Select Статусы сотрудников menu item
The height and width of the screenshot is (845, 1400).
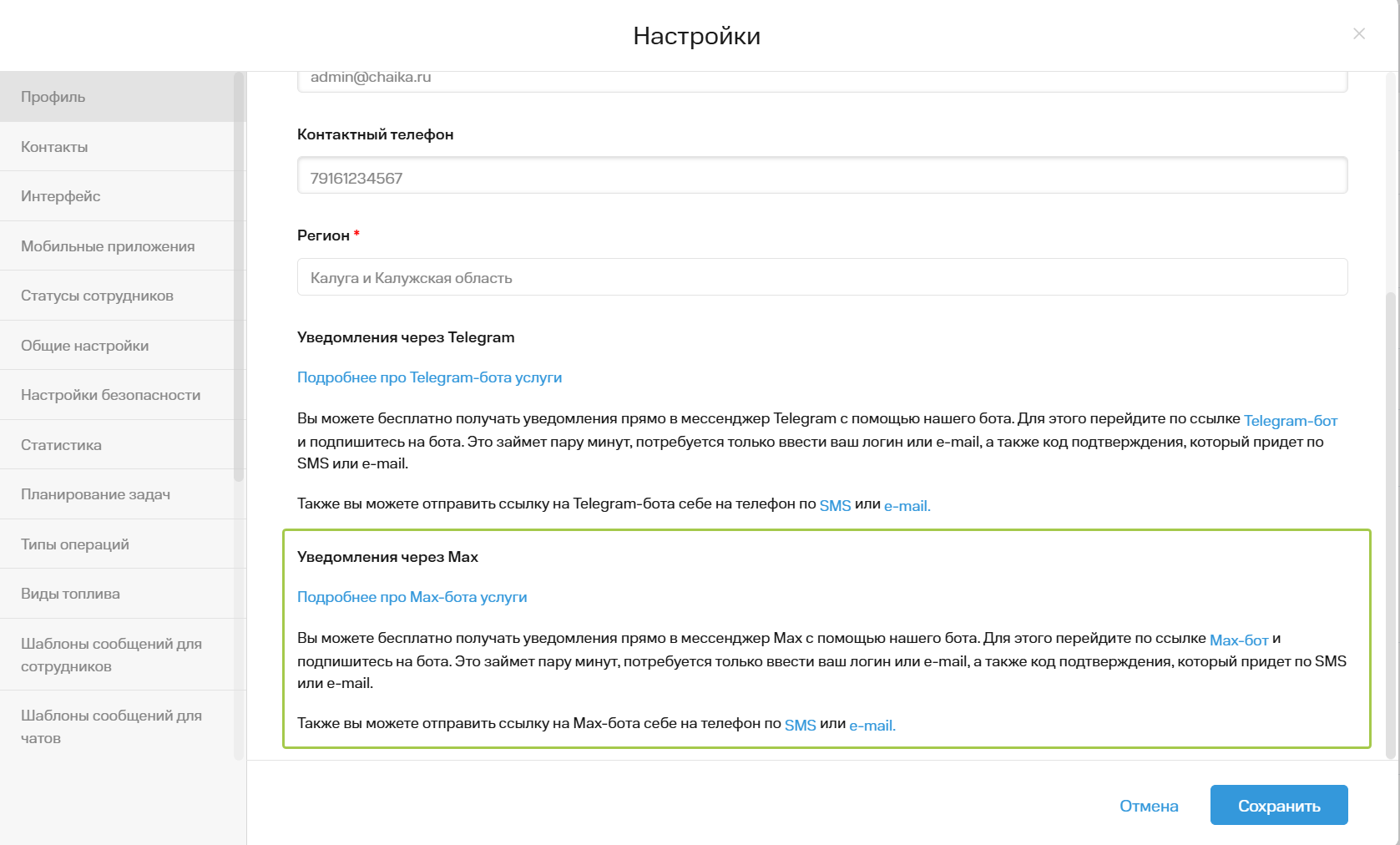(x=117, y=296)
